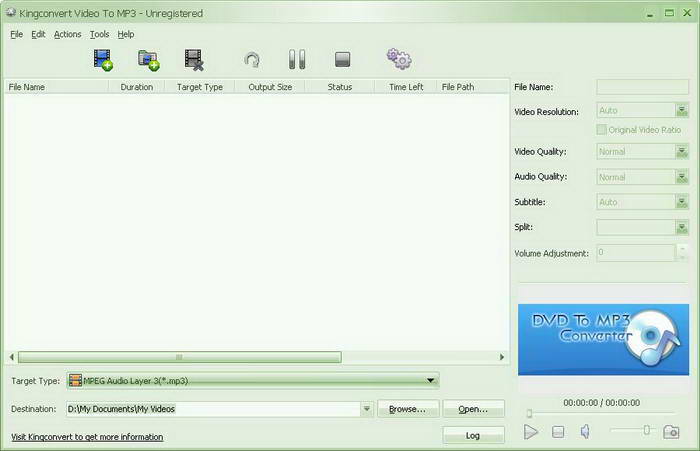Viewport: 700px width, 451px height.
Task: Open Video Resolution dropdown
Action: (682, 110)
